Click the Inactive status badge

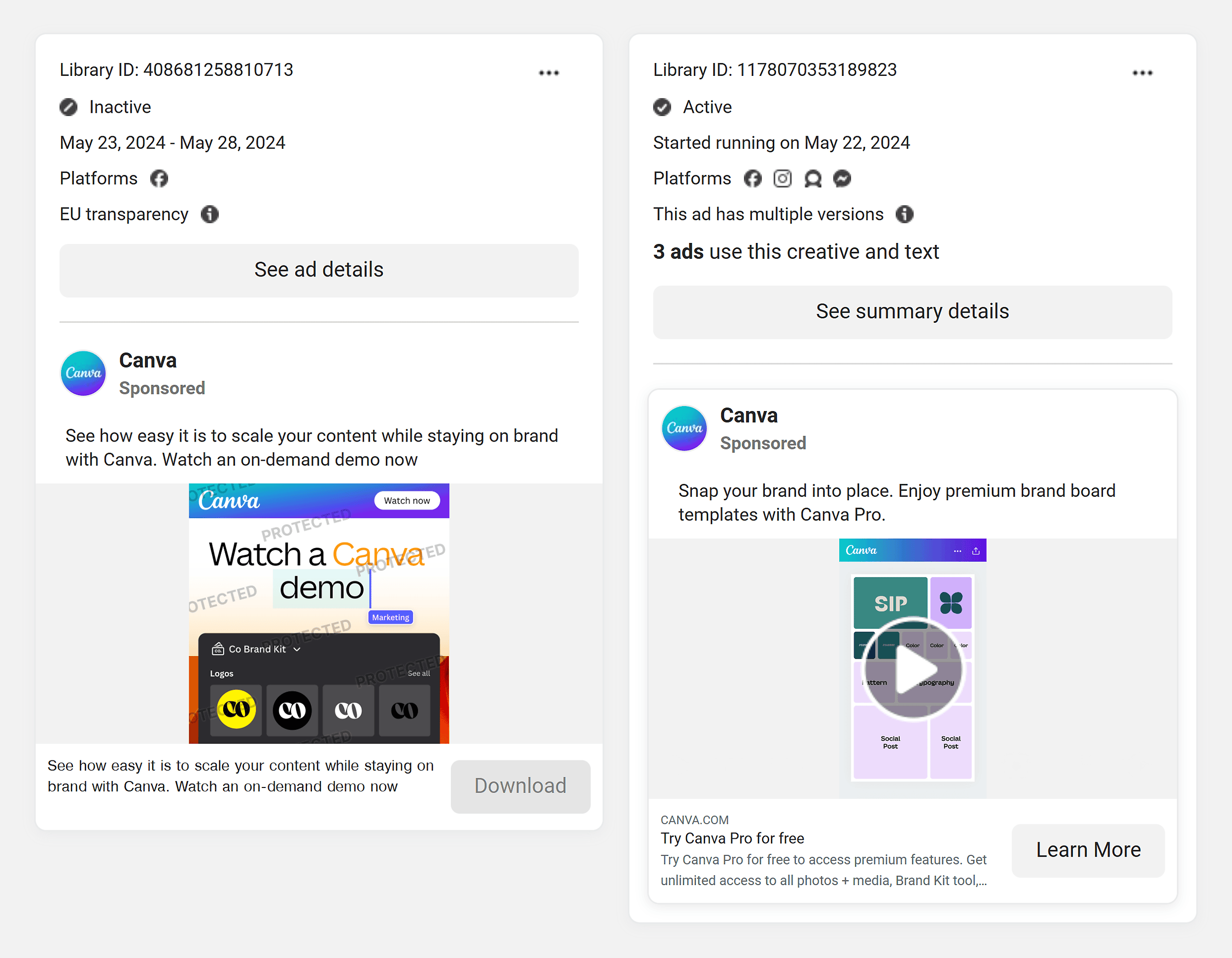tap(68, 106)
